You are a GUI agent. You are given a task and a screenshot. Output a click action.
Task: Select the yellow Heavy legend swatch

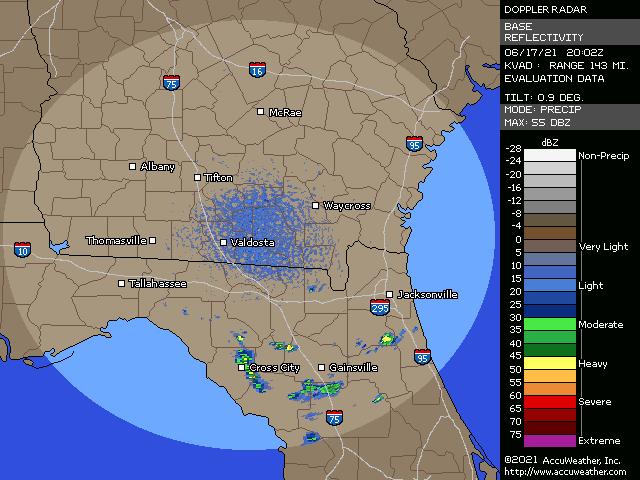pos(540,363)
